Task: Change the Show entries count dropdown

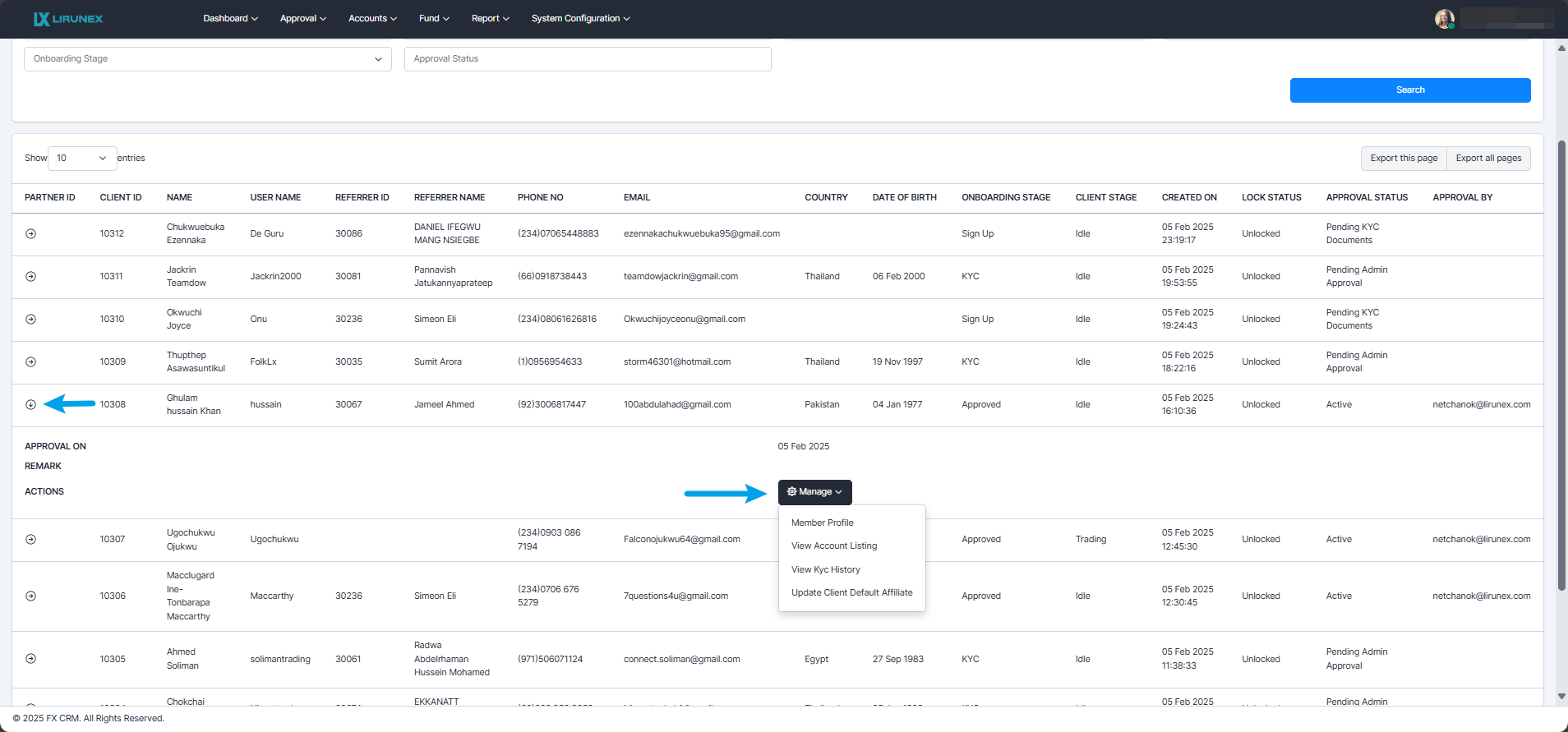Action: [82, 159]
